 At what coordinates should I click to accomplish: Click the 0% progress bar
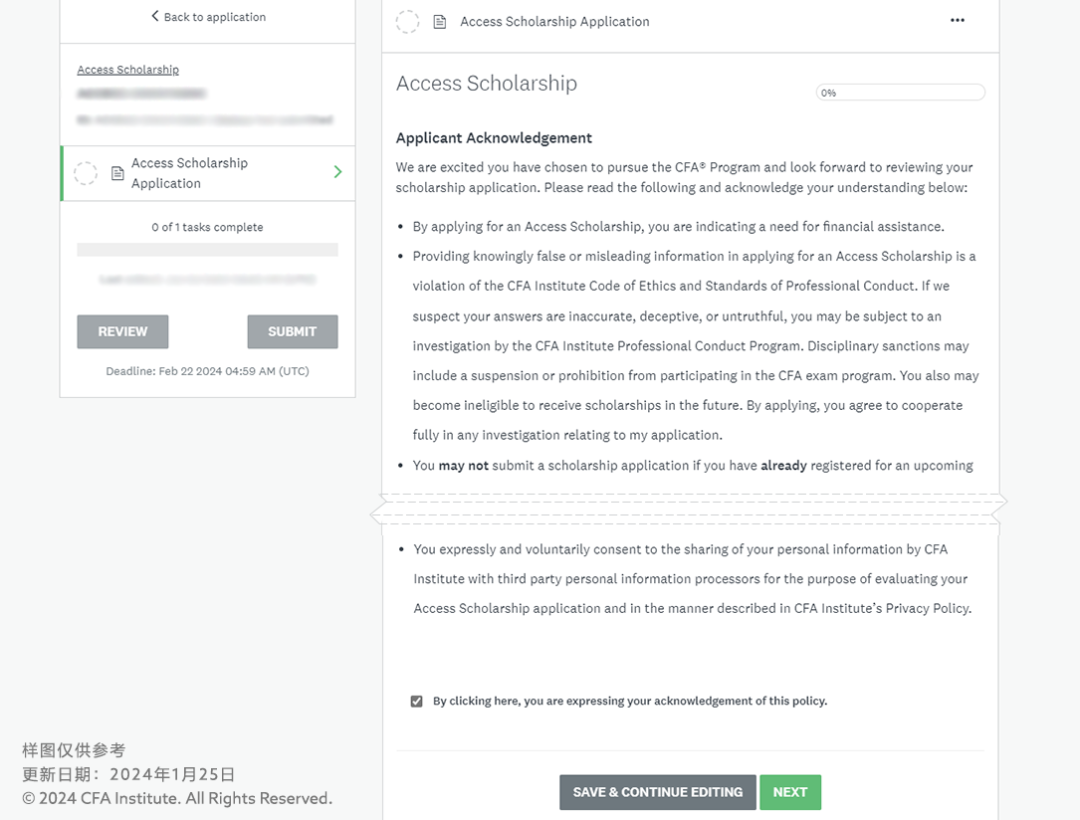[x=900, y=93]
